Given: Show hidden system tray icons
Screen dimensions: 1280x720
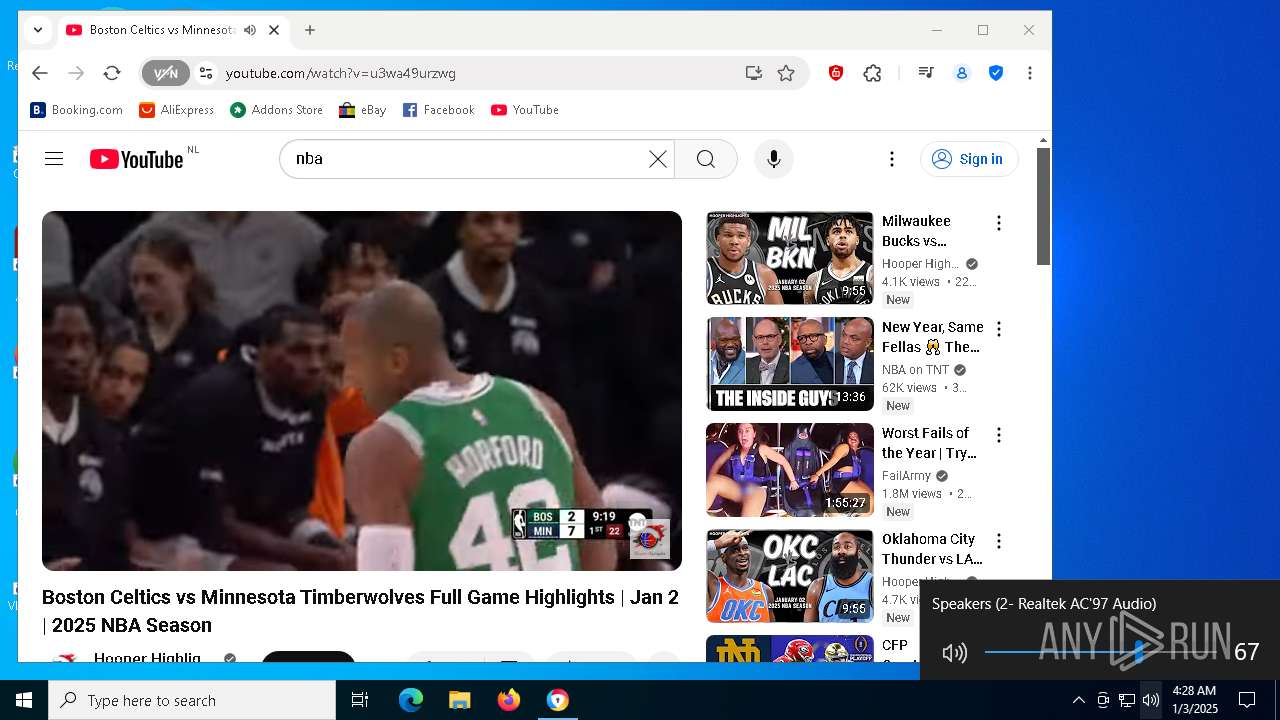Looking at the screenshot, I should click(x=1078, y=700).
